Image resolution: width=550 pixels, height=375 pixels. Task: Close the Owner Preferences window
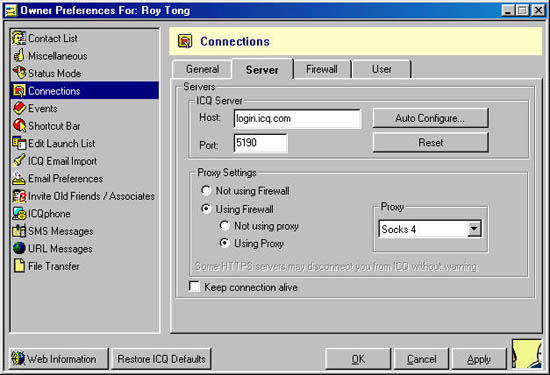click(538, 11)
